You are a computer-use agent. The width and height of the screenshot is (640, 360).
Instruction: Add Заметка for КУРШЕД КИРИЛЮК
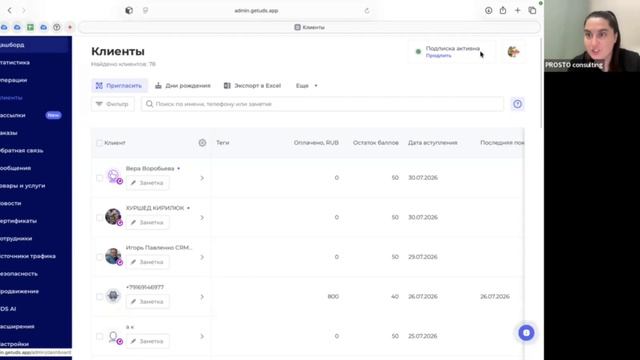[147, 222]
